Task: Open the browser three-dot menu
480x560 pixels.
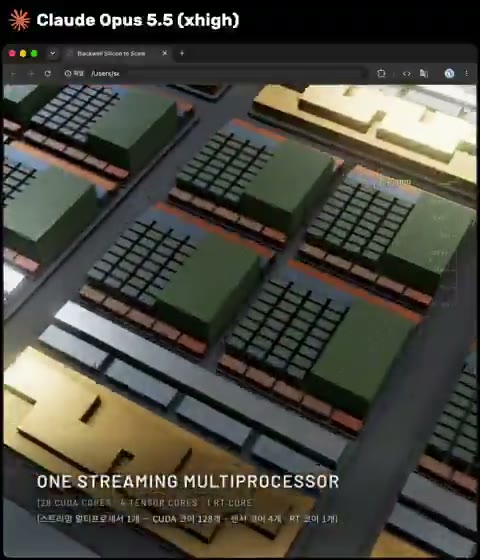Action: point(466,73)
